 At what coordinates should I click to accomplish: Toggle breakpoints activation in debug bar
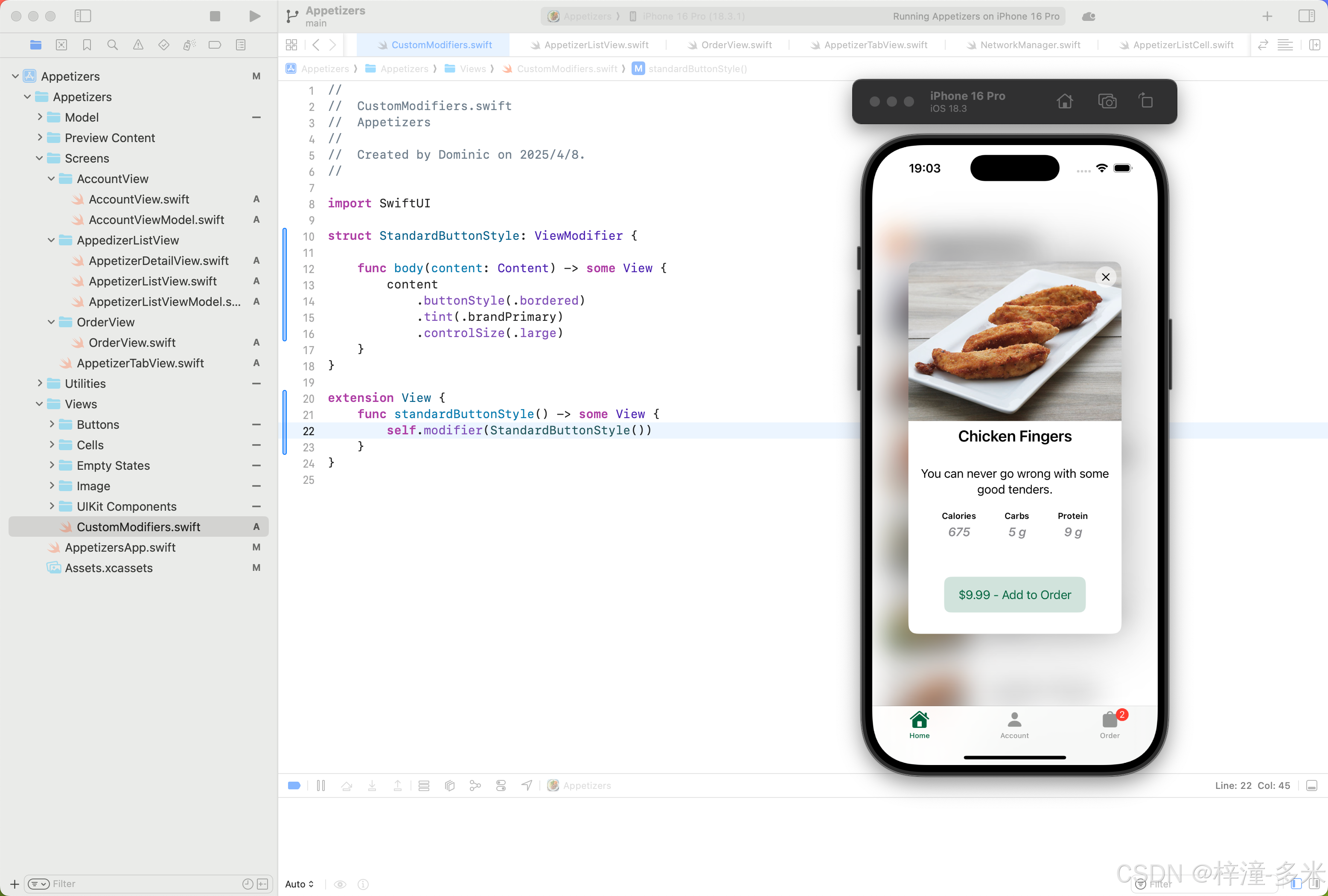click(294, 786)
